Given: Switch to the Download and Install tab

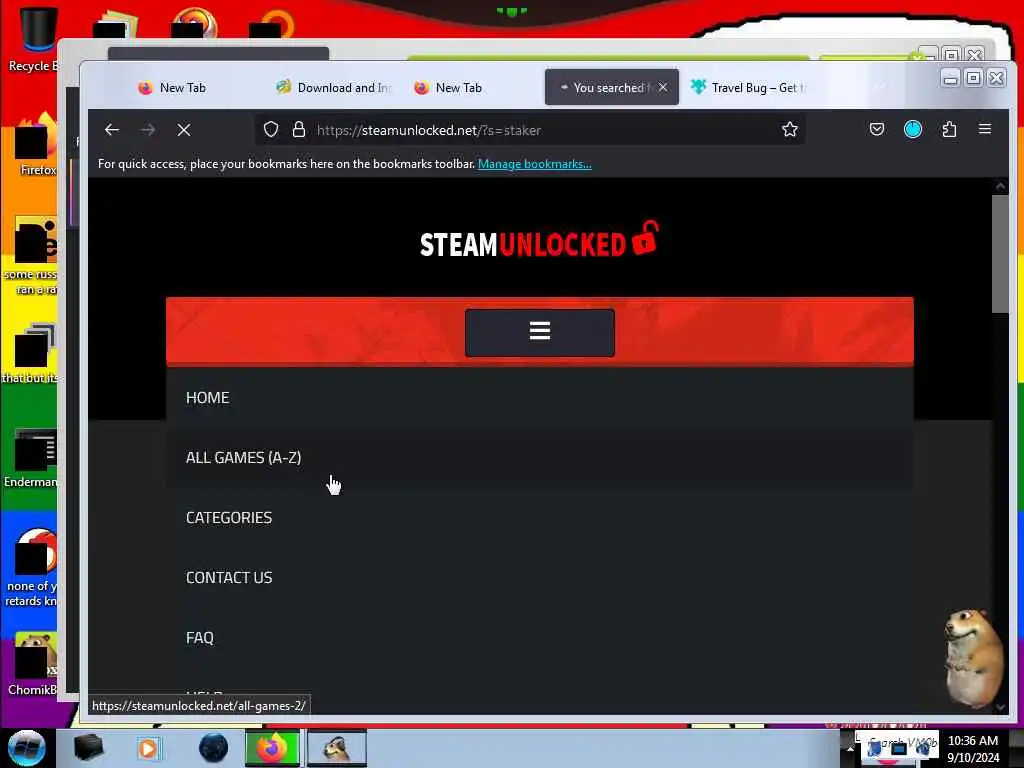Looking at the screenshot, I should [334, 88].
